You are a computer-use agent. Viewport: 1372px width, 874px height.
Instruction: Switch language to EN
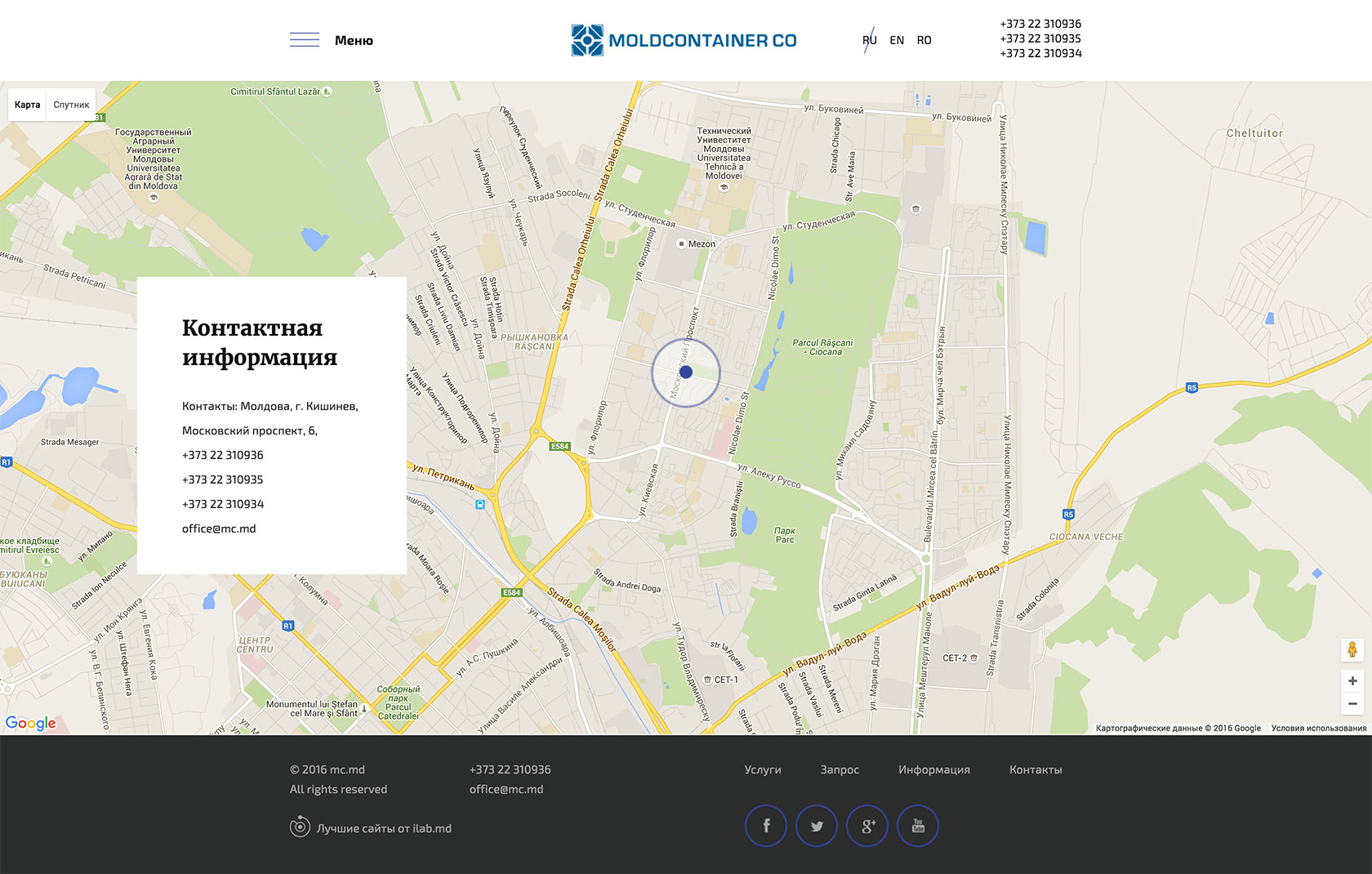[x=897, y=40]
